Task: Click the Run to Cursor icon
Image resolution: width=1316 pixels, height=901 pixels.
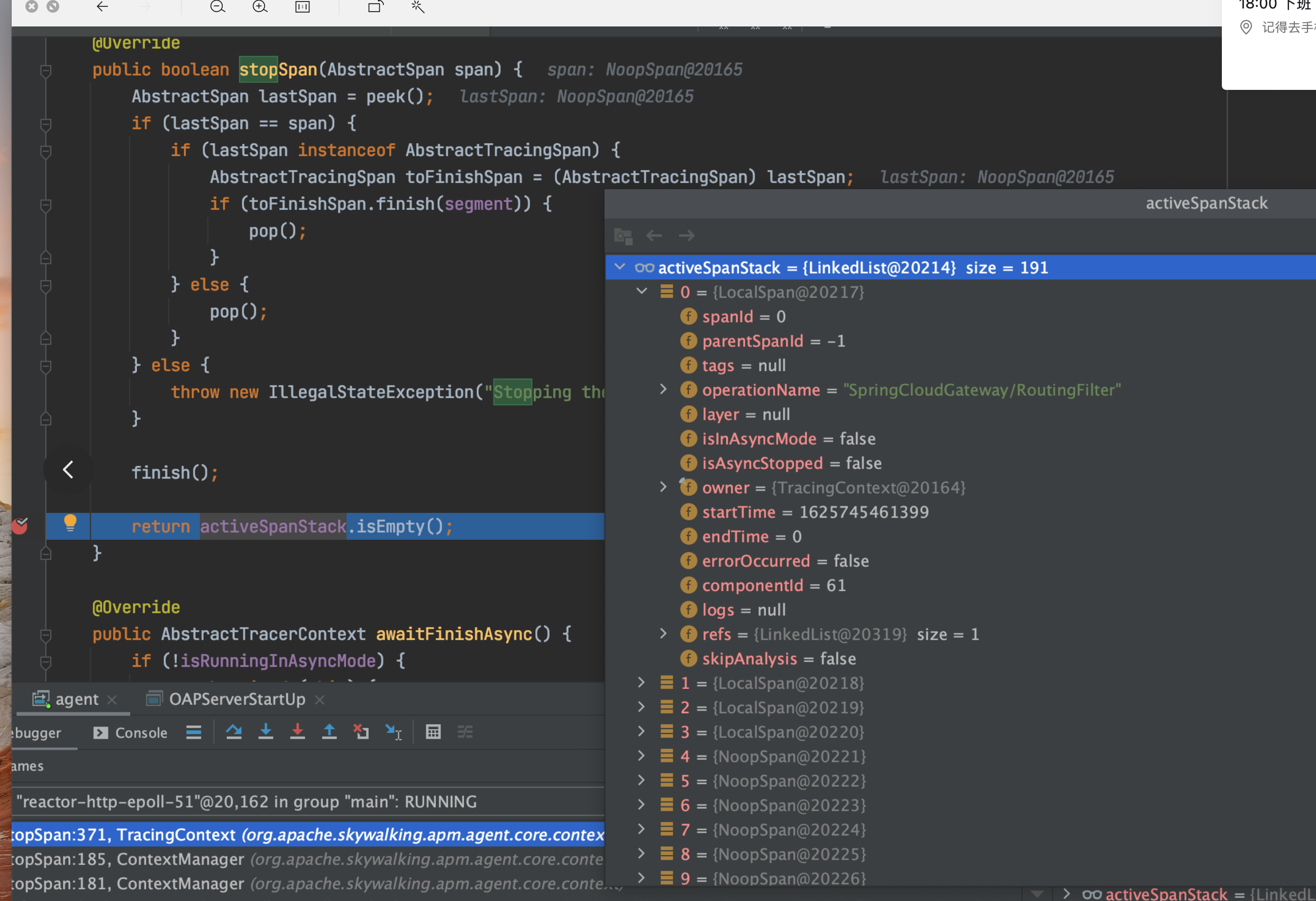Action: 394,732
